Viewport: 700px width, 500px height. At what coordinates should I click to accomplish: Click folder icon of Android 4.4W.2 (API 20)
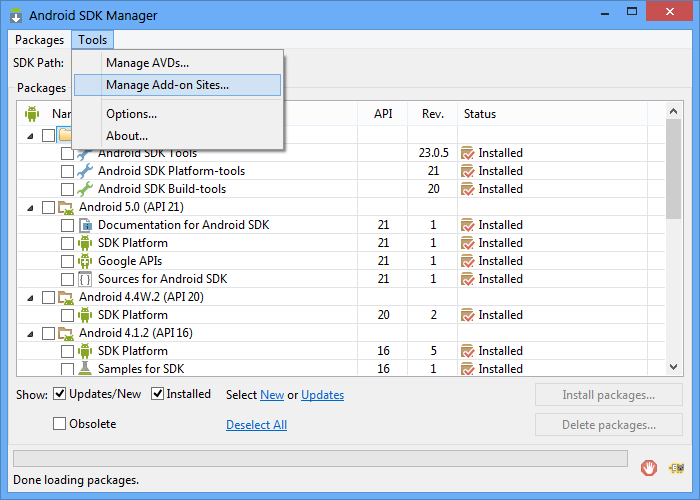[x=66, y=297]
